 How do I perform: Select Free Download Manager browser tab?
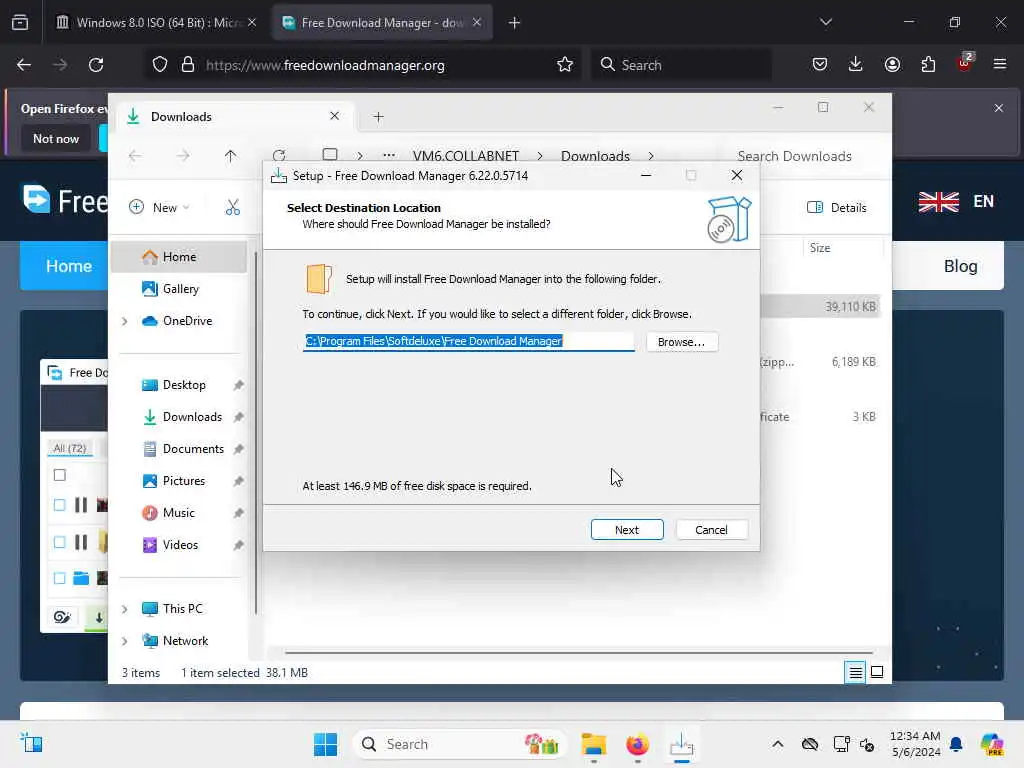tap(382, 23)
